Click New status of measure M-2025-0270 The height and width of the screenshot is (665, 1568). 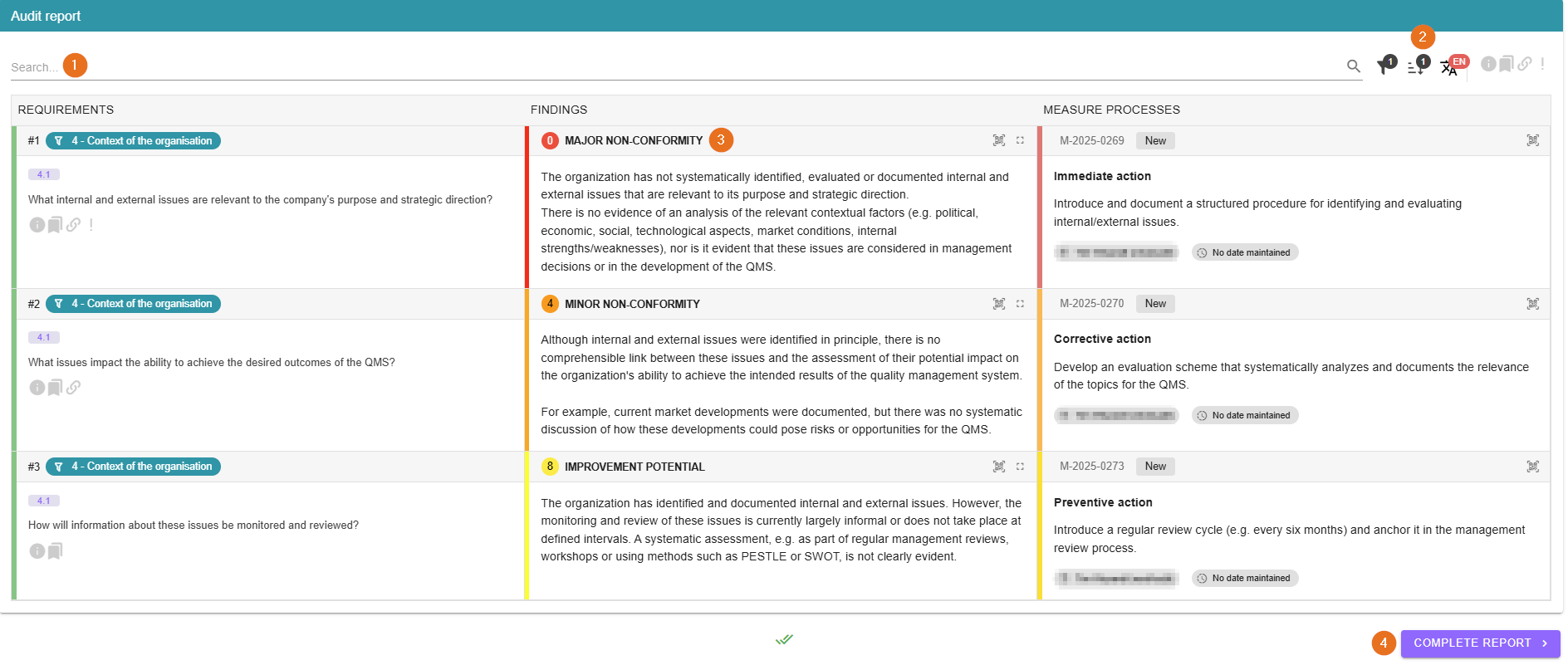coord(1154,304)
